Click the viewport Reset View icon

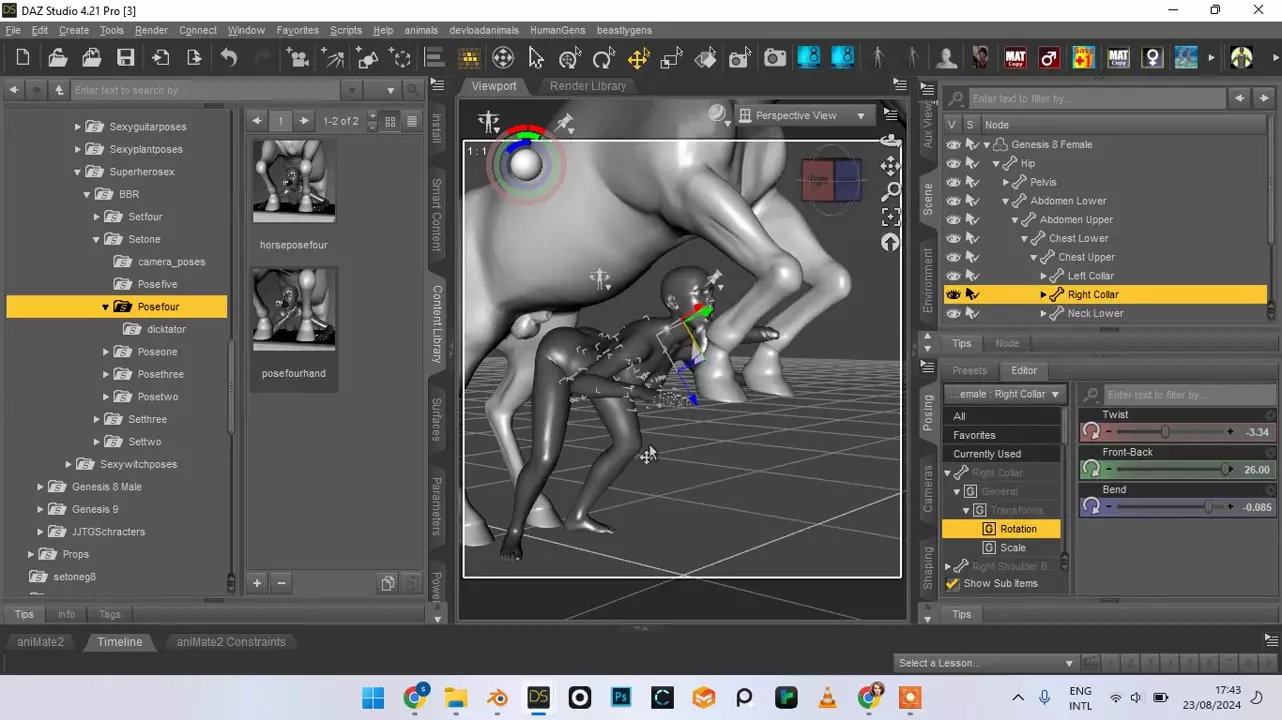pyautogui.click(x=890, y=243)
